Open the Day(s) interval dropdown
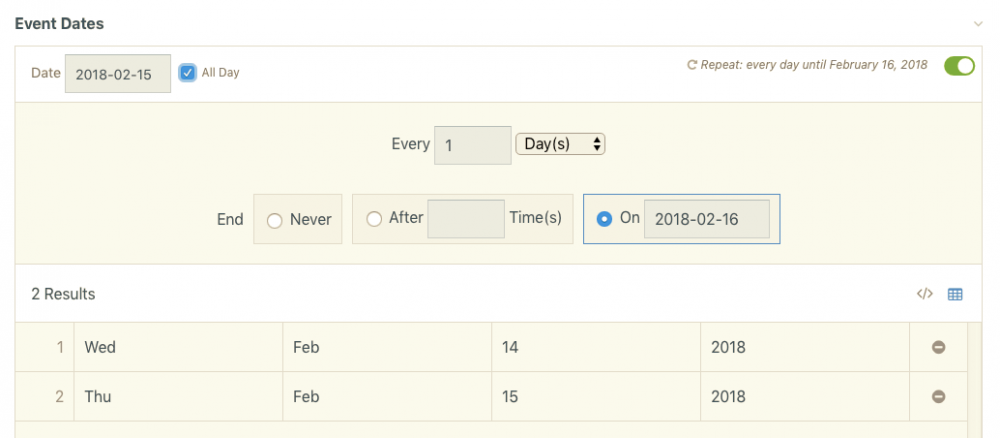 560,144
